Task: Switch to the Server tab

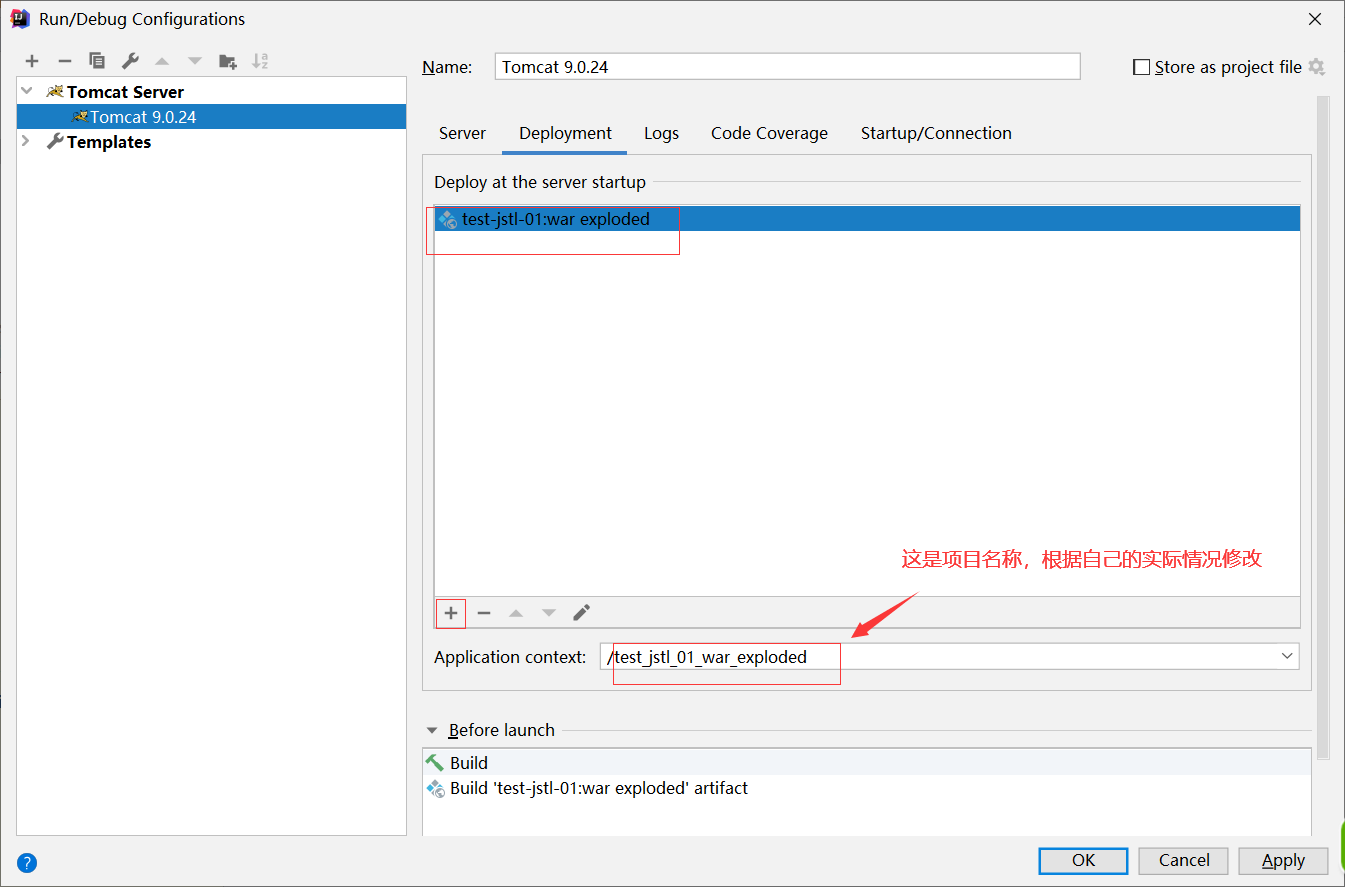Action: pos(462,132)
